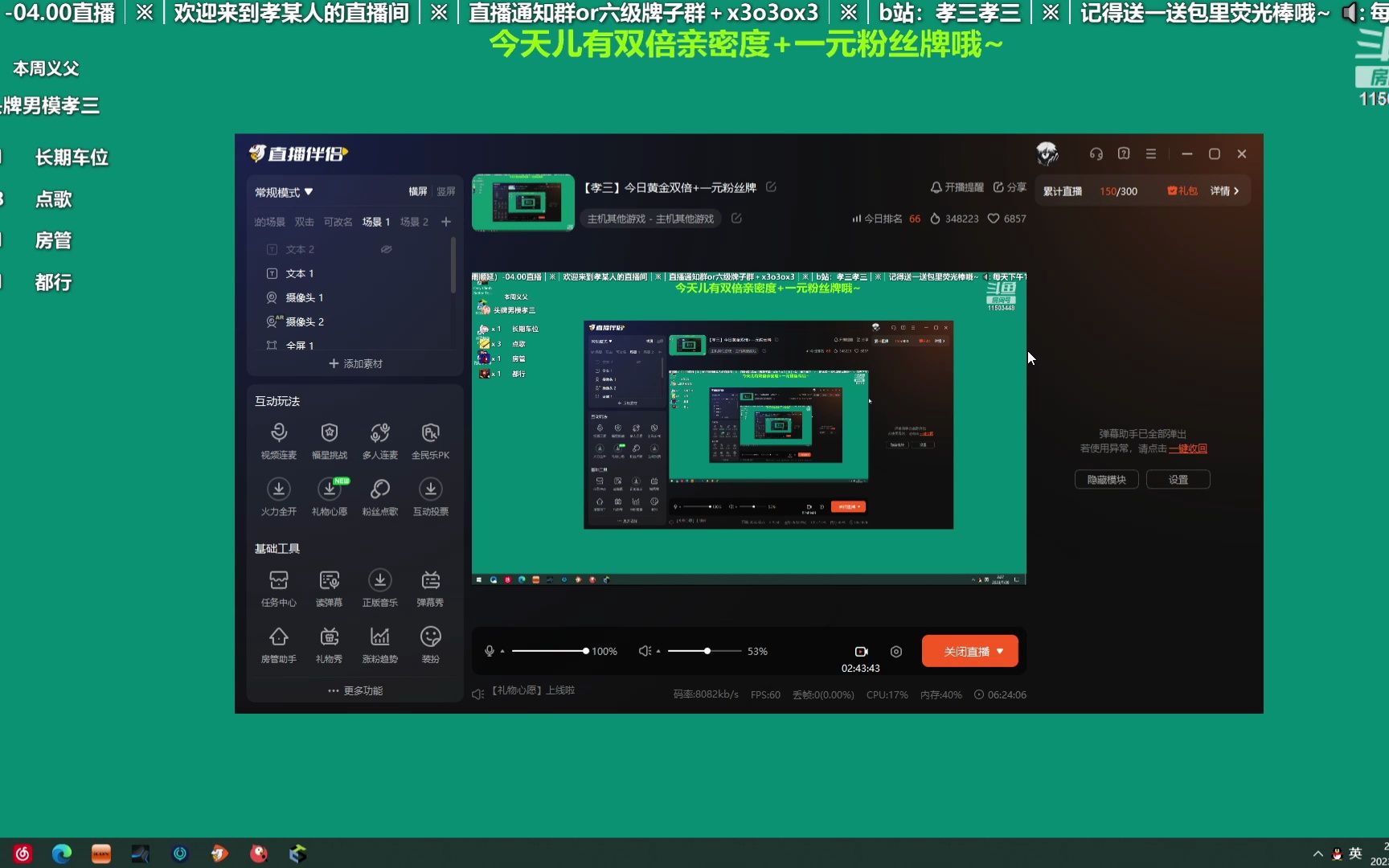The width and height of the screenshot is (1389, 868).
Task: Open the 弹幕秀 danmaku show tool
Action: coord(431,588)
